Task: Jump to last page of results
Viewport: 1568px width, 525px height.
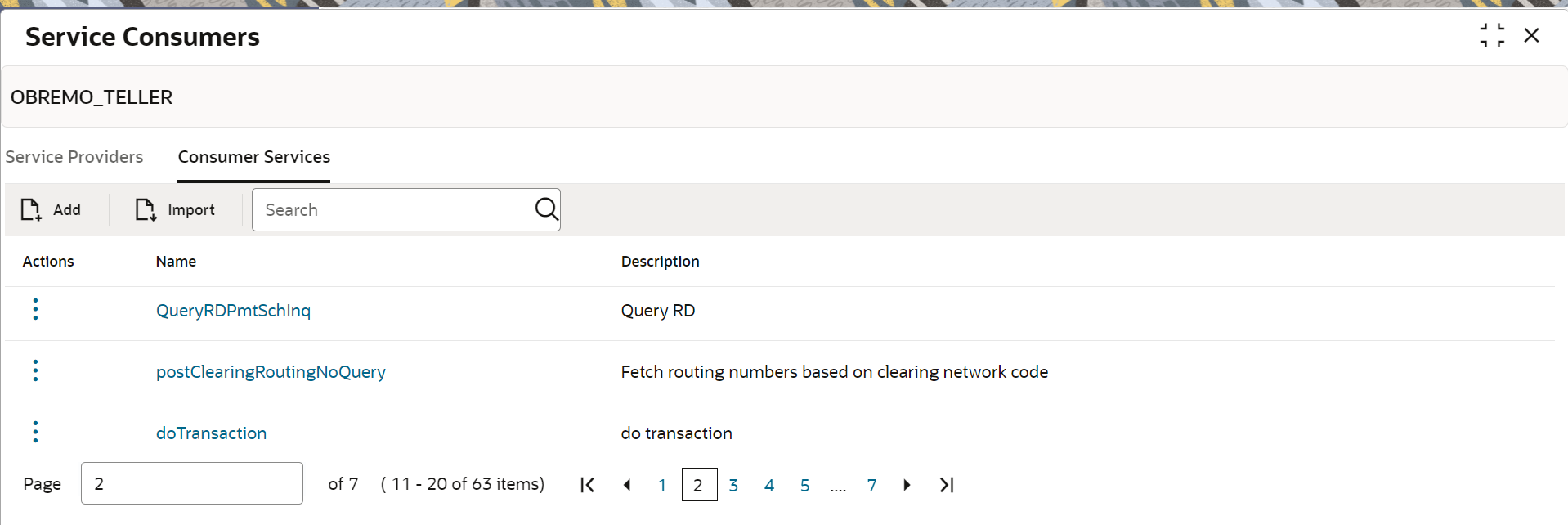Action: (947, 485)
